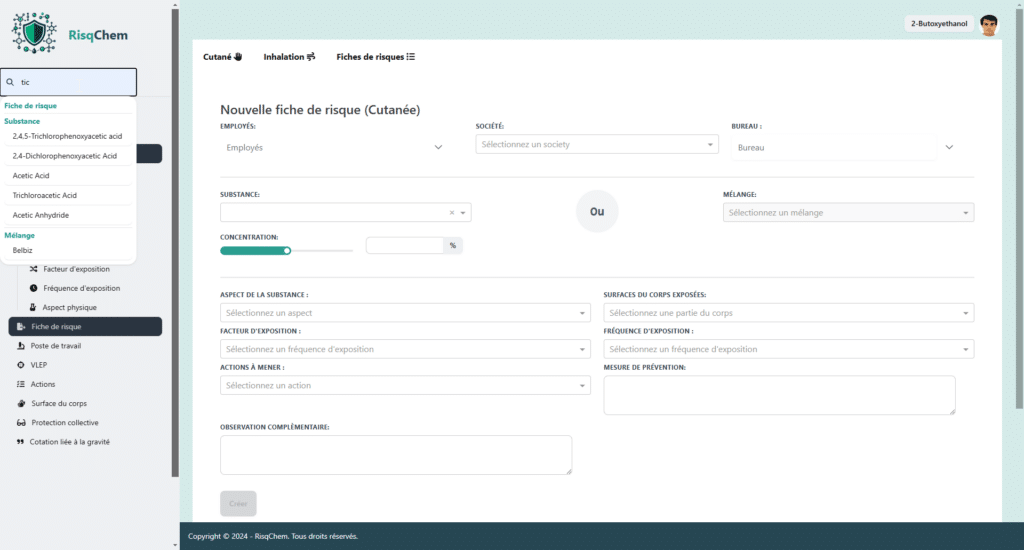Click the RisqChem shield logo
Image resolution: width=1024 pixels, height=550 pixels.
coord(34,34)
